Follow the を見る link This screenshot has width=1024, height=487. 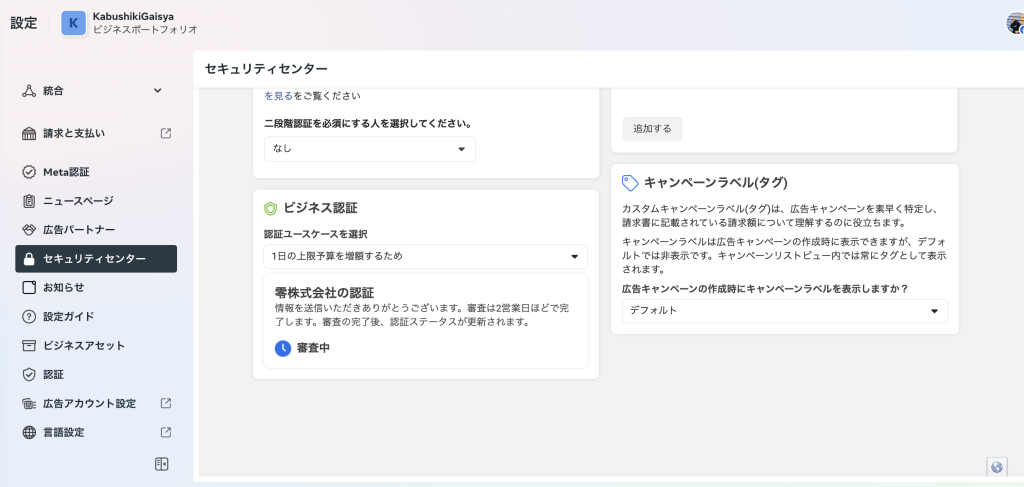coord(279,96)
